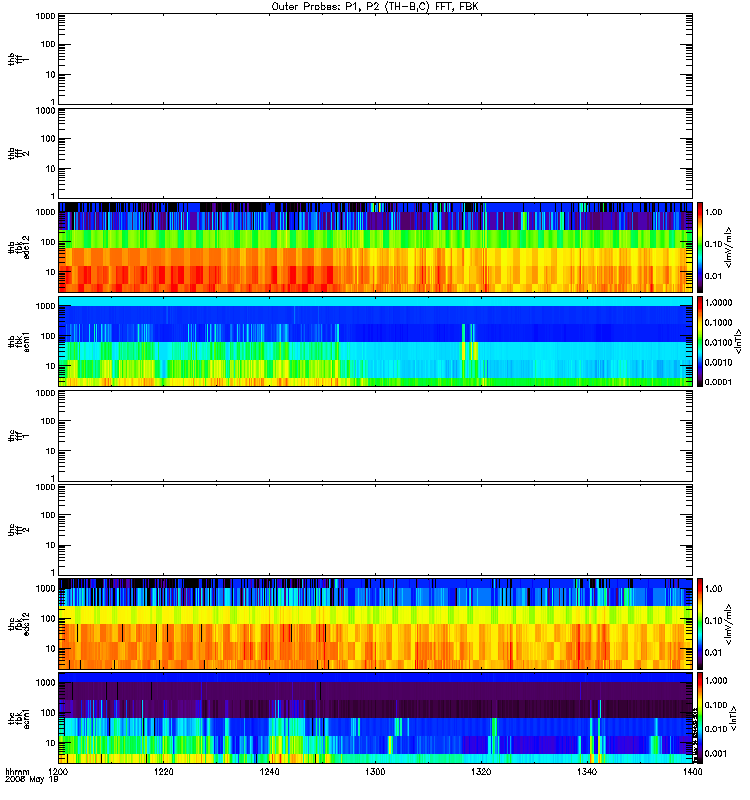
Task: Select the thc fbk edc12 color scale bar
Action: pyautogui.click(x=700, y=624)
